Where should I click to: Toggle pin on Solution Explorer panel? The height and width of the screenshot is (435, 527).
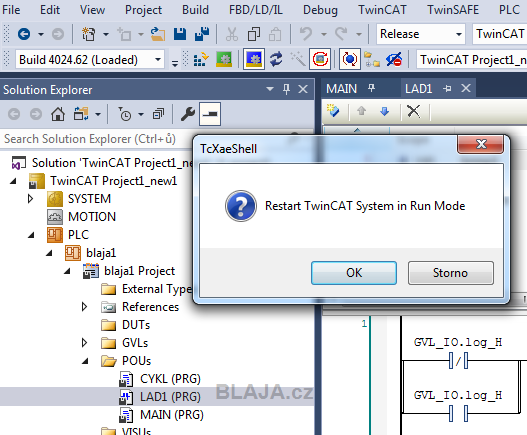coord(286,89)
